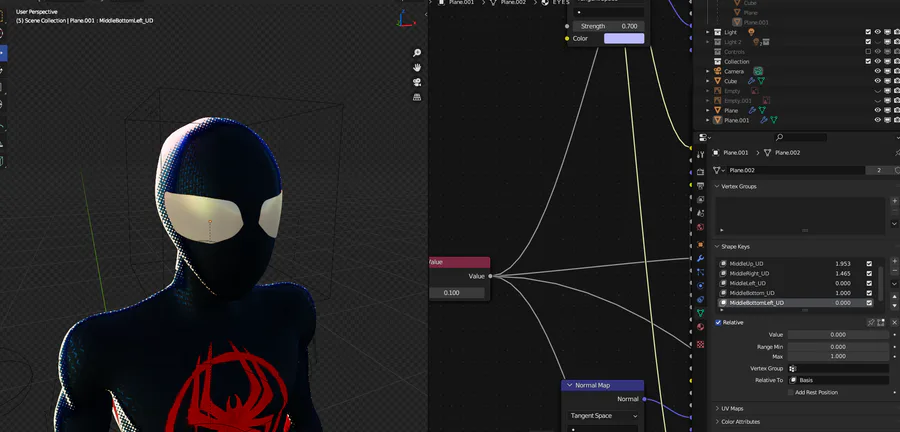Uncheck the Light collection exclude checkbox
Viewport: 900px width, 432px height.
click(868, 32)
